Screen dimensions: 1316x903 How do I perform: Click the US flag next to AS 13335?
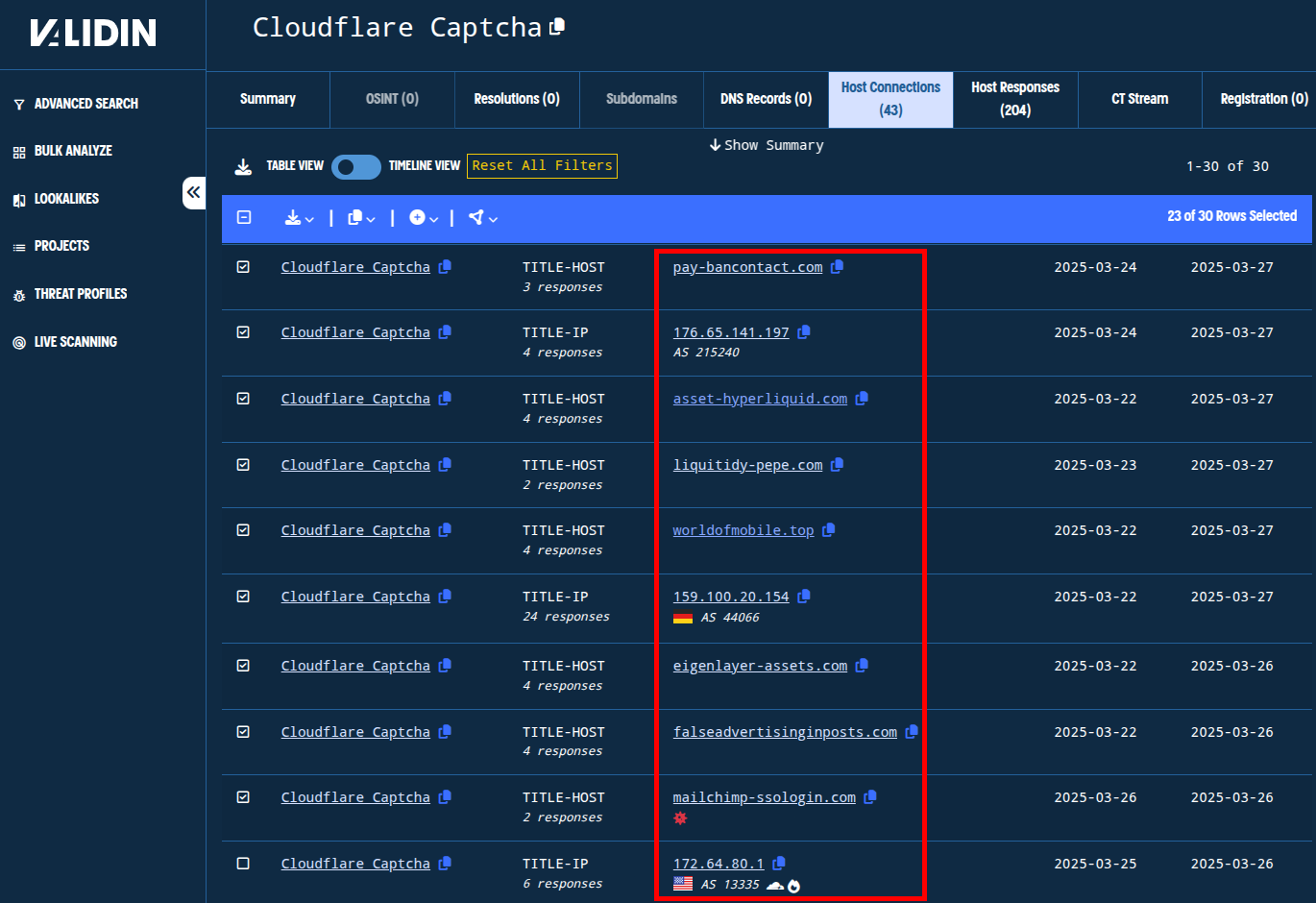683,884
